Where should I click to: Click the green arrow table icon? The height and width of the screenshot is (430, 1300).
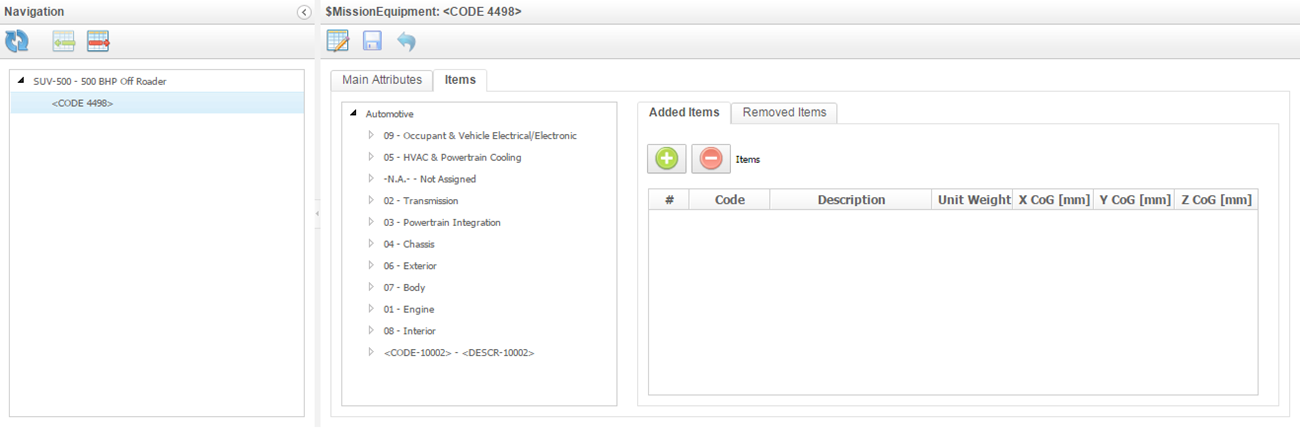point(64,41)
